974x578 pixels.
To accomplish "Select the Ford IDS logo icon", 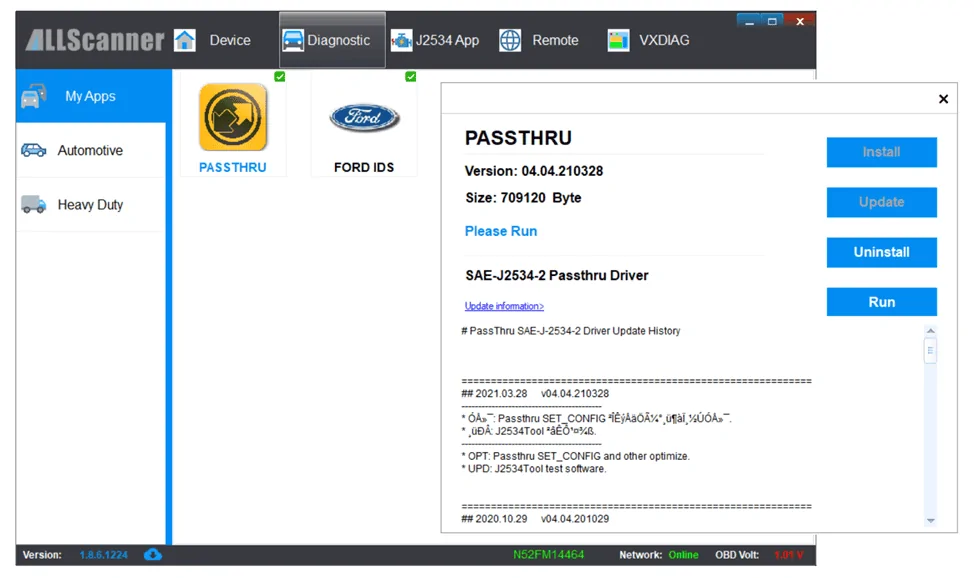I will pos(364,117).
